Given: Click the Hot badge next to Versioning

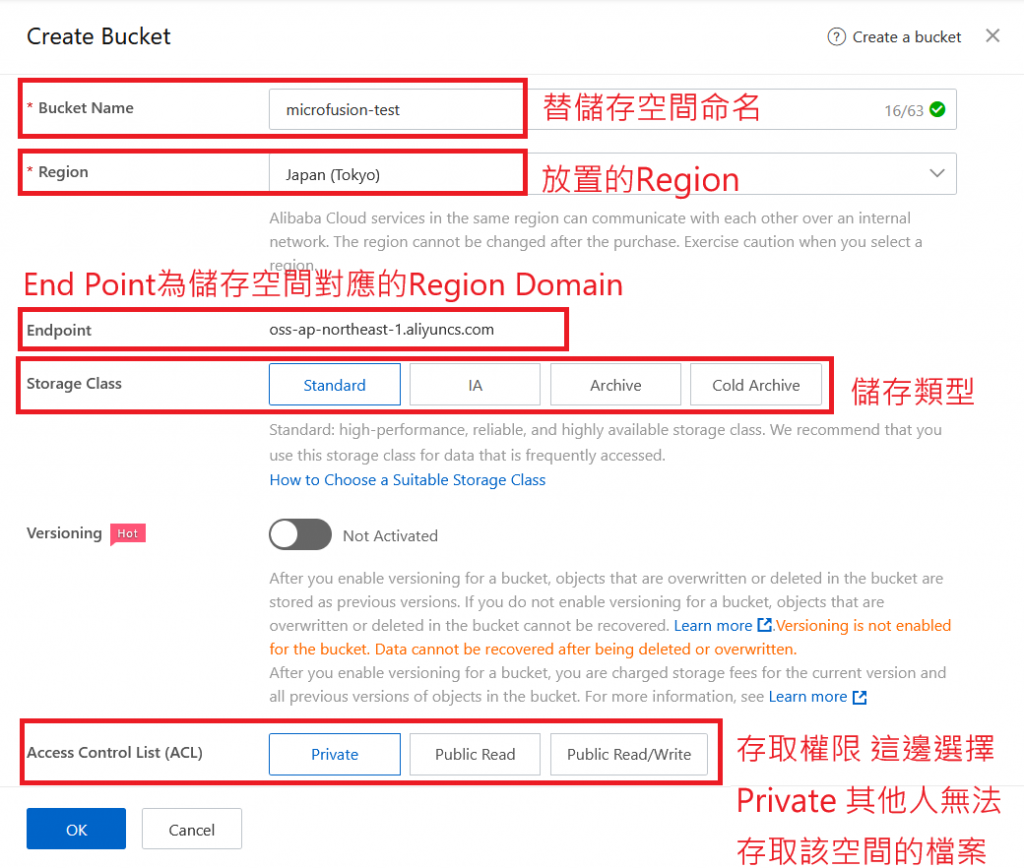Looking at the screenshot, I should pyautogui.click(x=127, y=534).
